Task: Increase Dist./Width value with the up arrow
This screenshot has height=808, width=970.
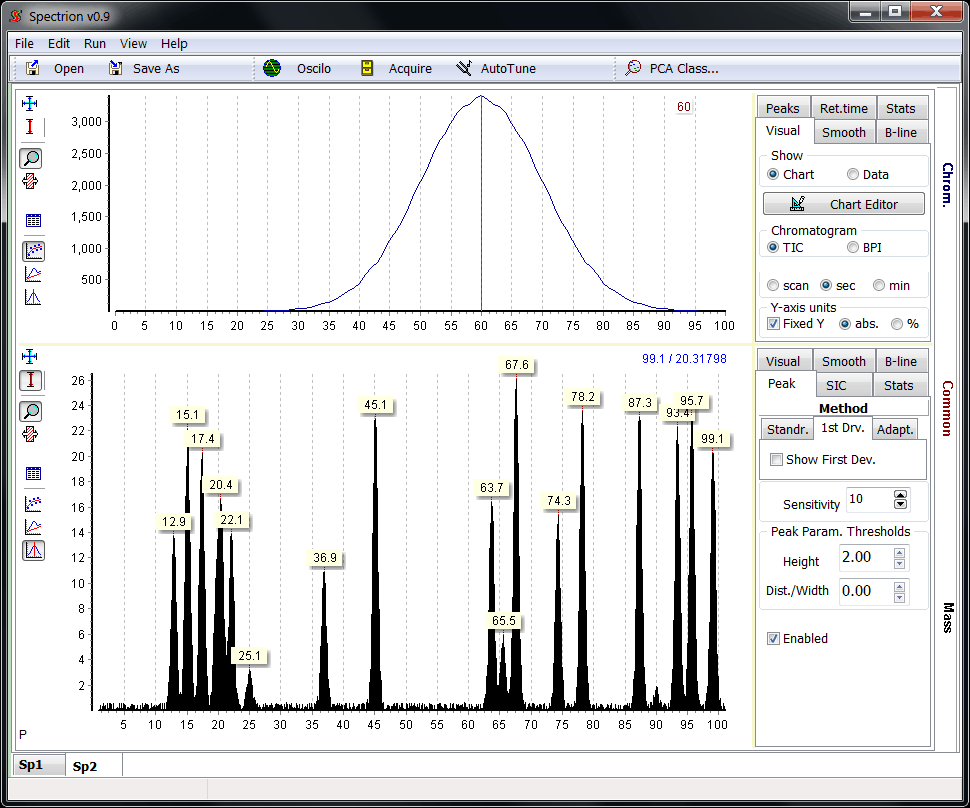Action: click(898, 585)
